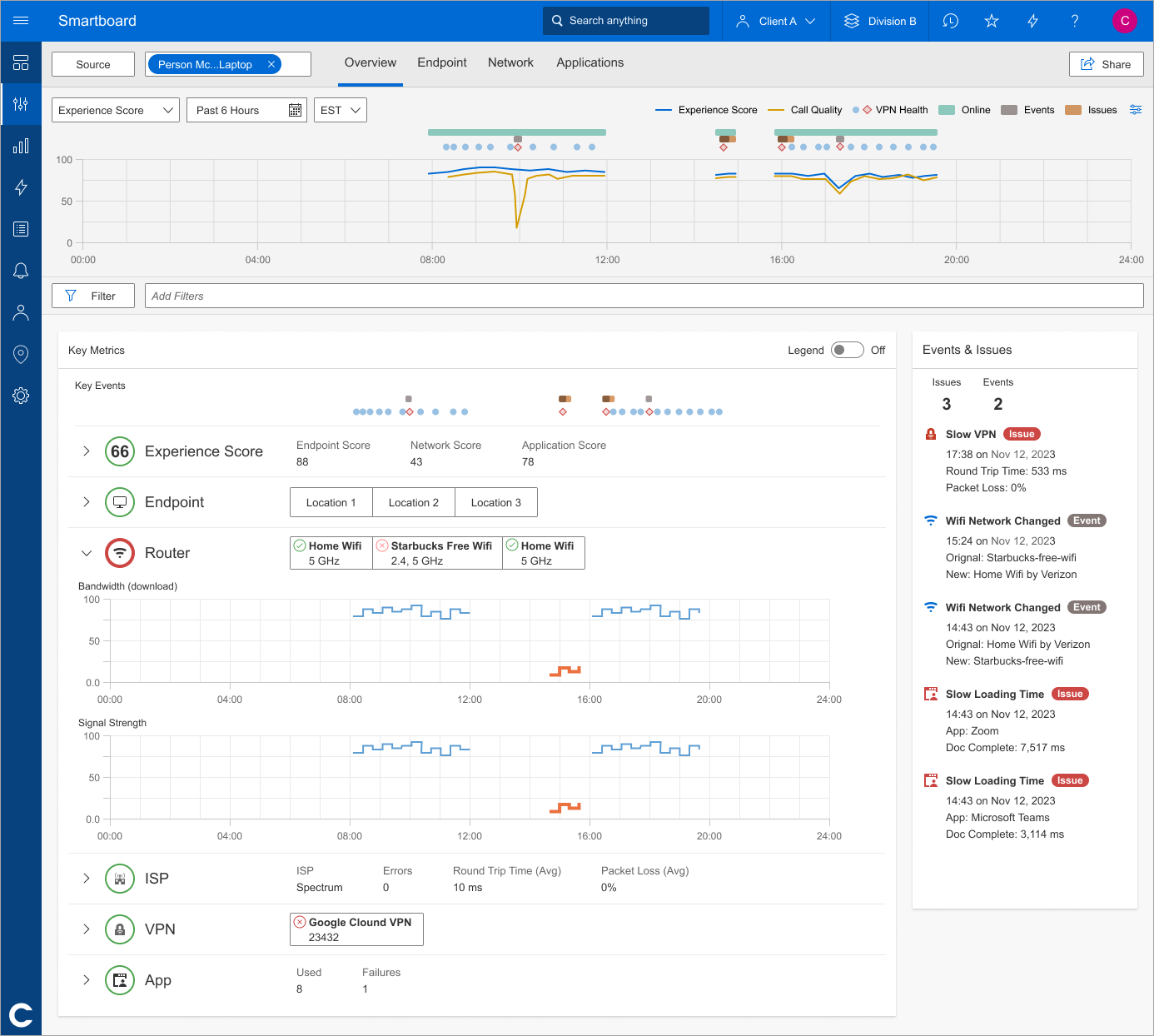1154x1036 pixels.
Task: Turn on the Legend toggle in Key Metrics
Action: coord(847,350)
